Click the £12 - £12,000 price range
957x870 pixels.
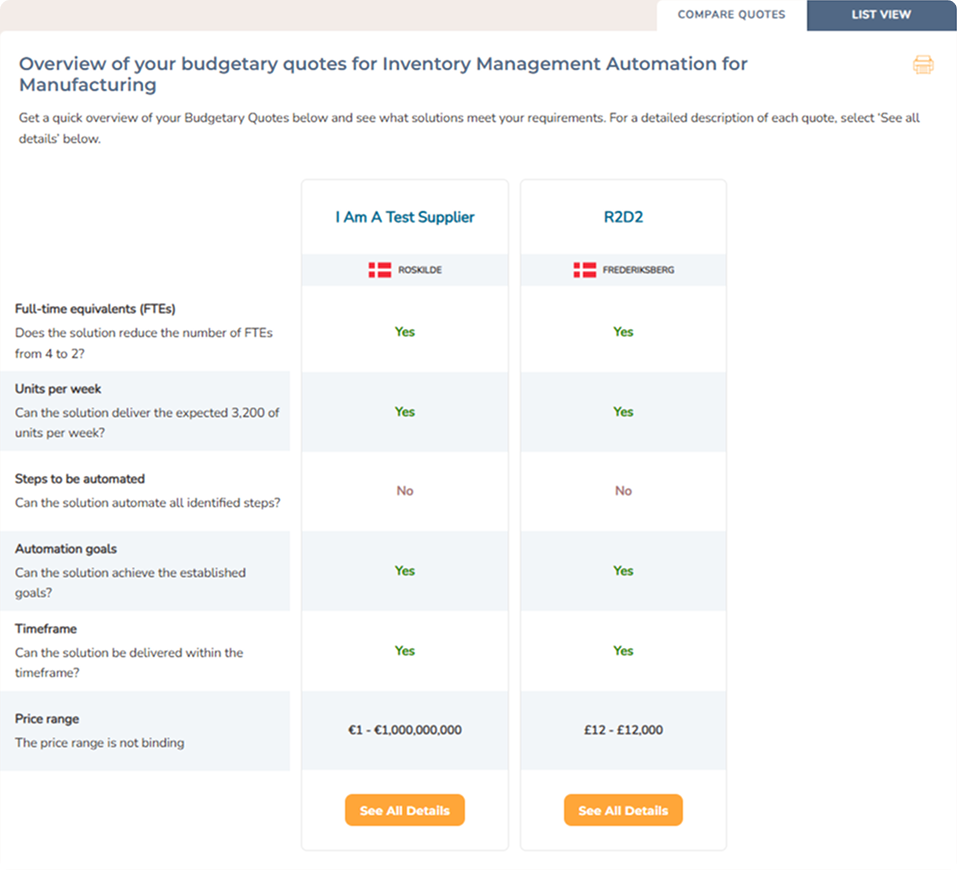623,730
